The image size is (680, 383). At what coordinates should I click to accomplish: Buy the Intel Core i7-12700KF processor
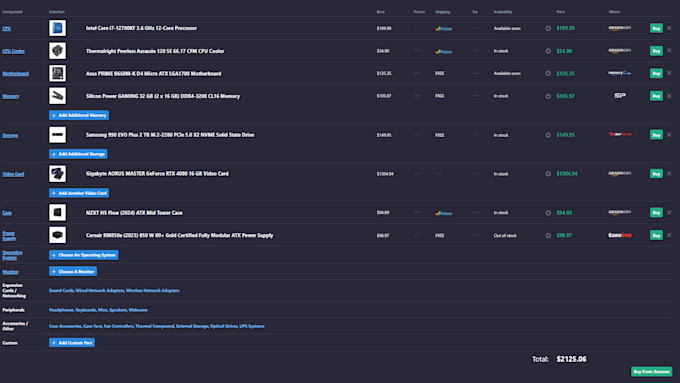656,28
